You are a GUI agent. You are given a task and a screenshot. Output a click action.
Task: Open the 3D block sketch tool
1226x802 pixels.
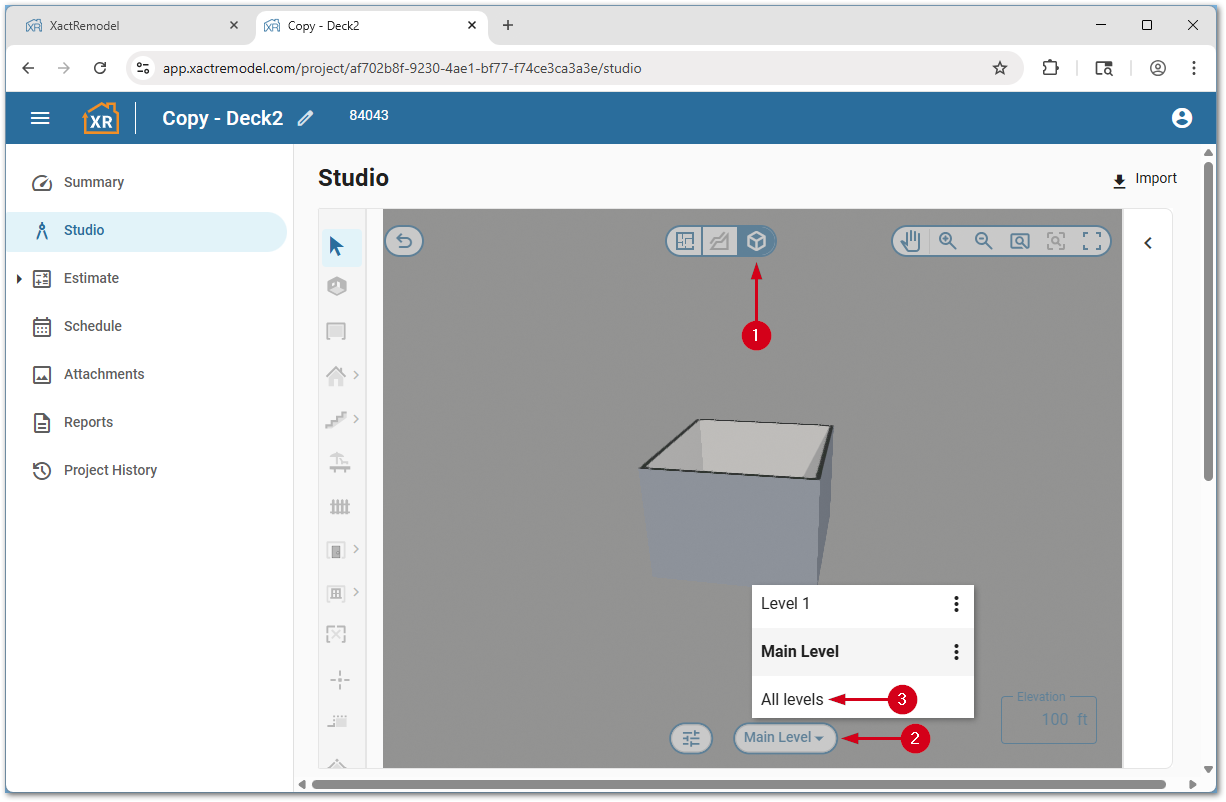[x=337, y=286]
